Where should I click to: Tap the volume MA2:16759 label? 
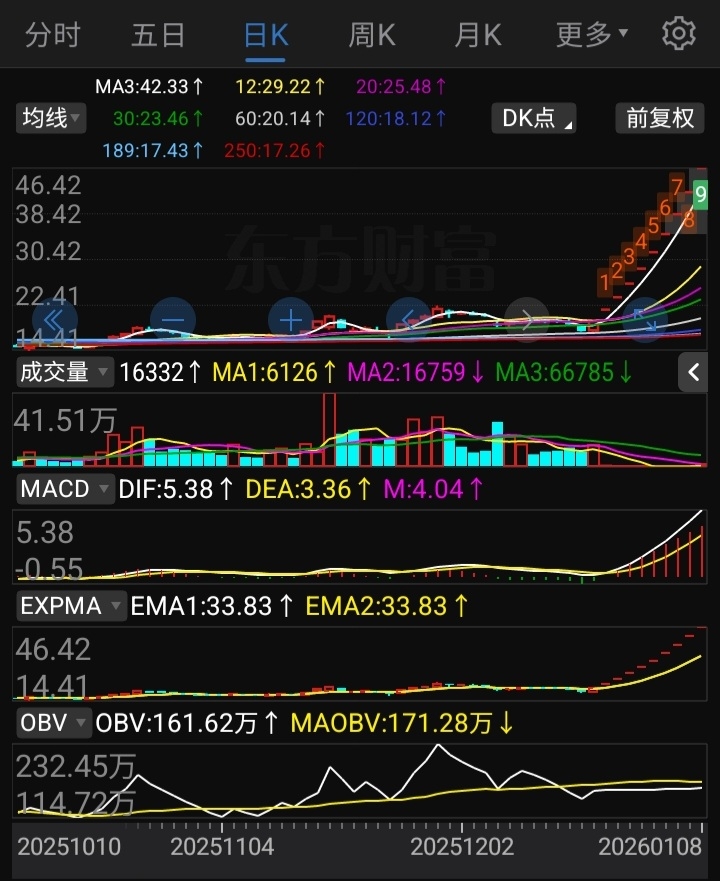click(x=415, y=373)
